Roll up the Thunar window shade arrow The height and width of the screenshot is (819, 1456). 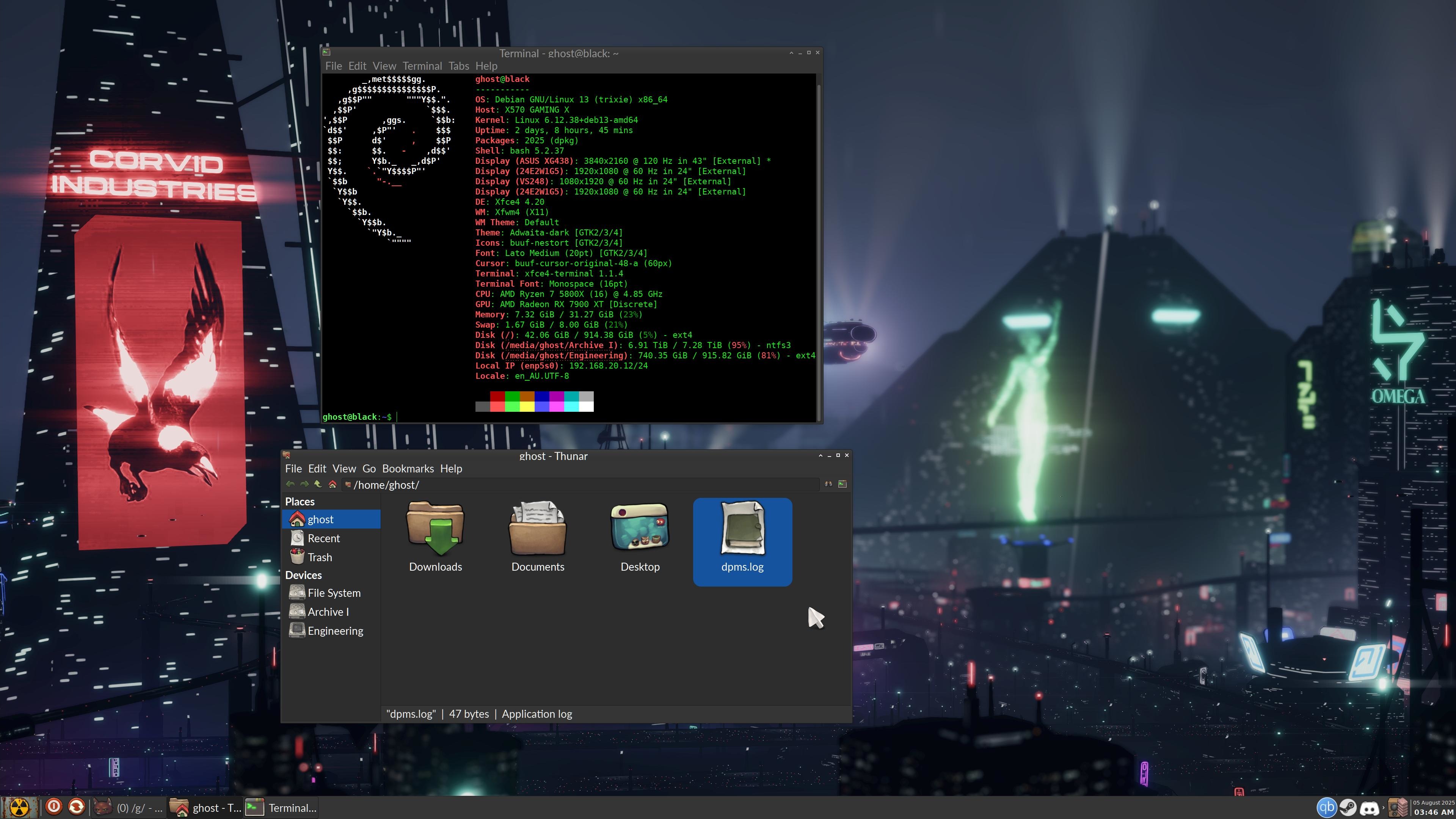coord(821,455)
